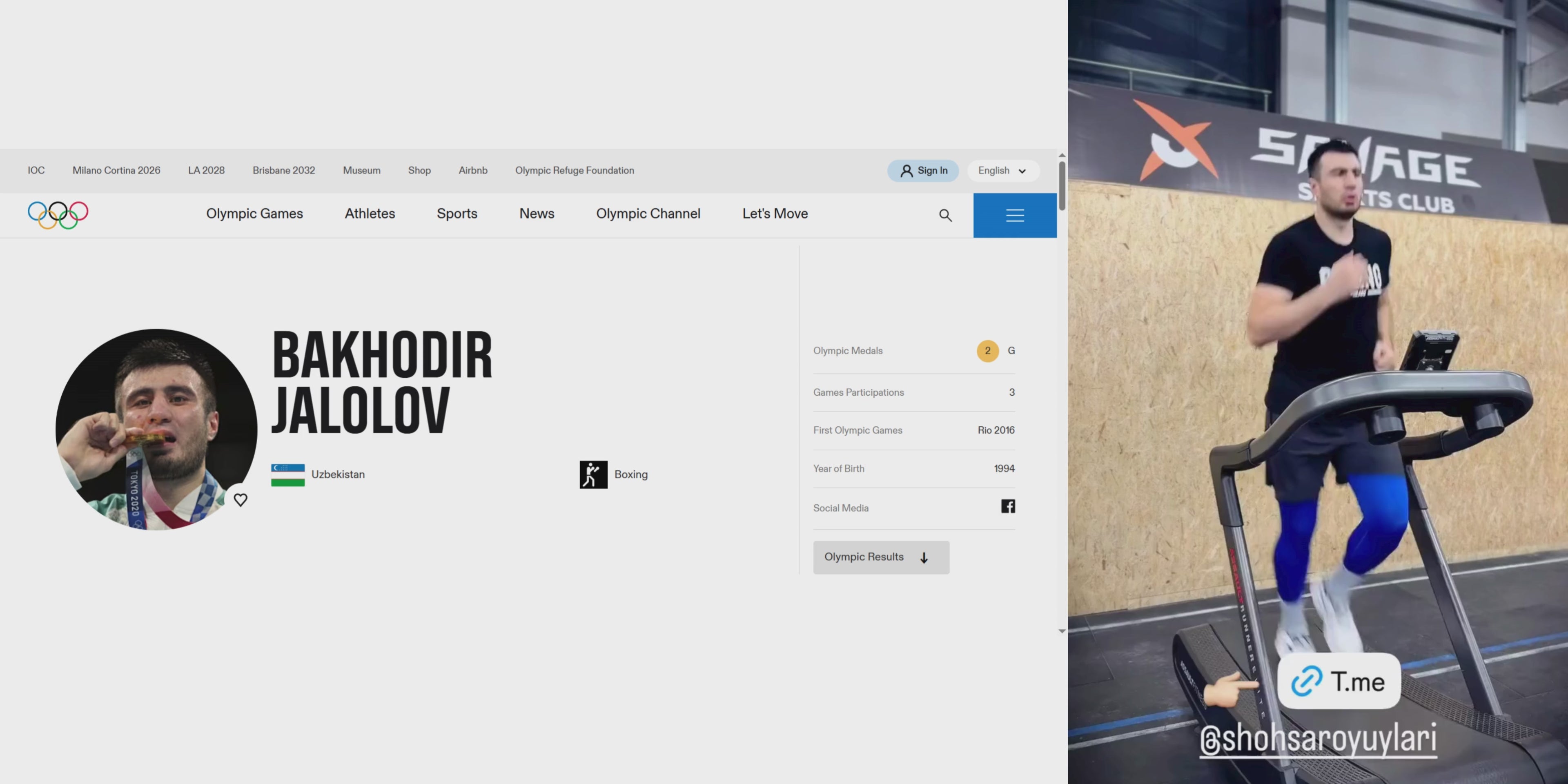
Task: Open the Olympic Refuge Foundation link
Action: [574, 170]
